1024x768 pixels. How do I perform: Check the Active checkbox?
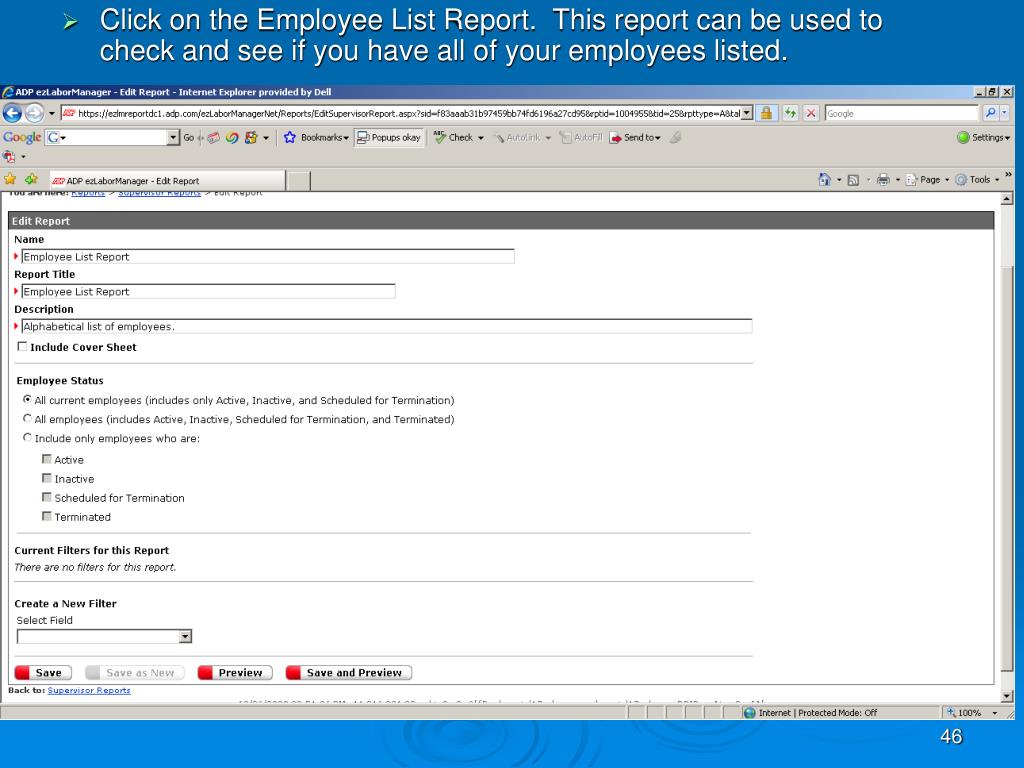click(46, 459)
